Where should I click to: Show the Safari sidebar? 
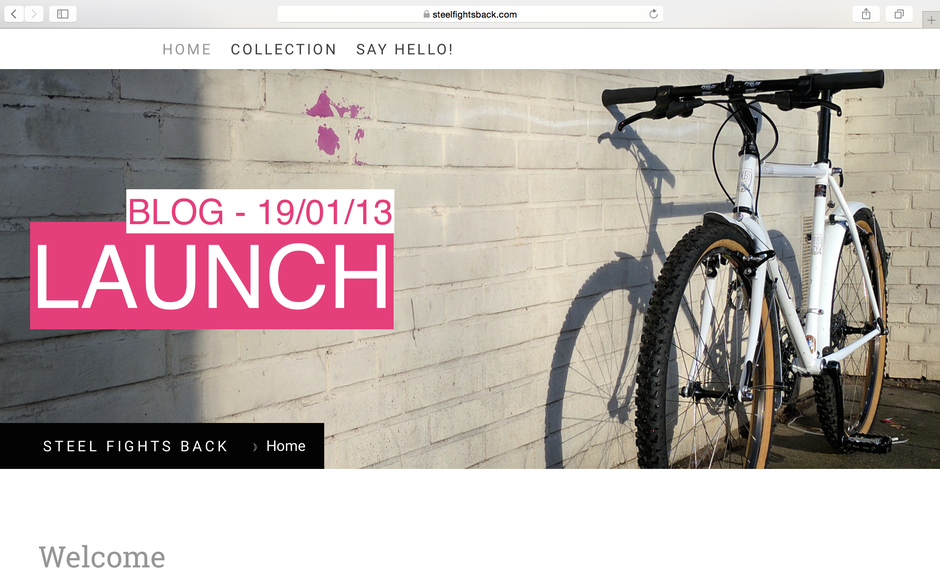(x=62, y=14)
